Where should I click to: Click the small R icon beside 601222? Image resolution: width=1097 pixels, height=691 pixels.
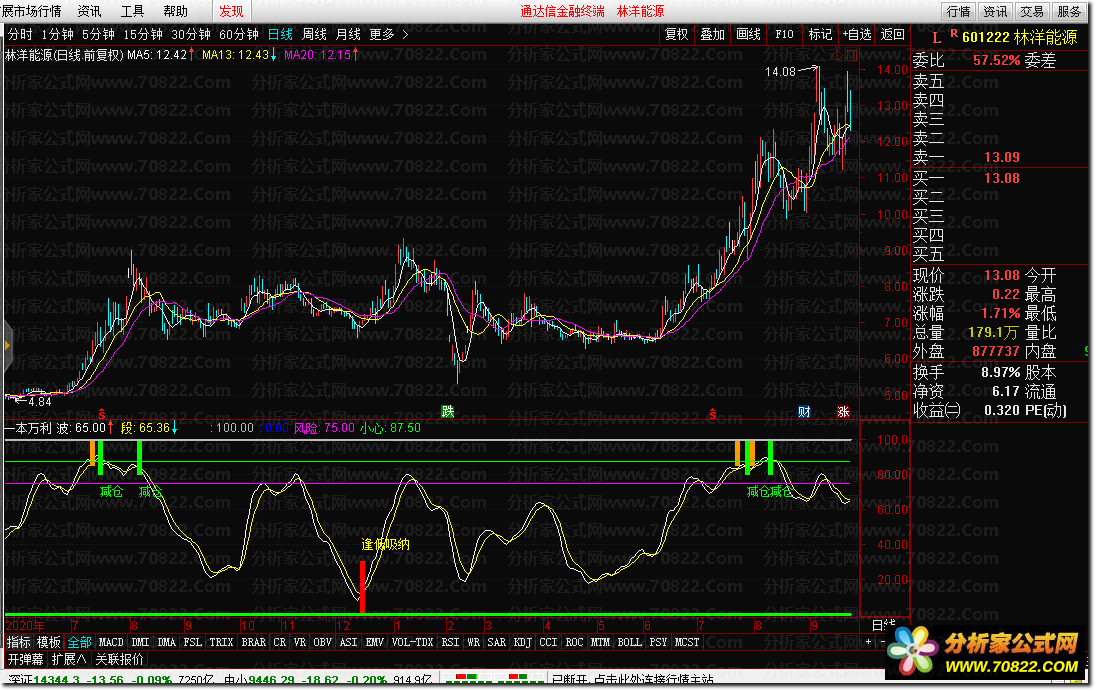pyautogui.click(x=954, y=34)
